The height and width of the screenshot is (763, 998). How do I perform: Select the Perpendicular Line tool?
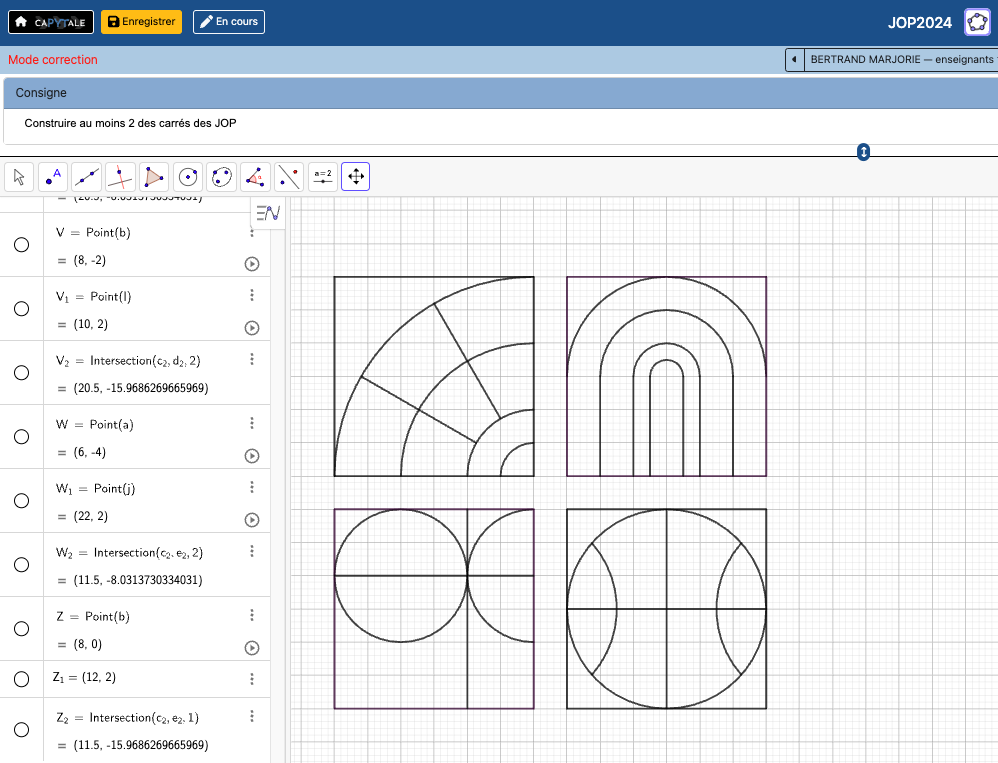[120, 177]
